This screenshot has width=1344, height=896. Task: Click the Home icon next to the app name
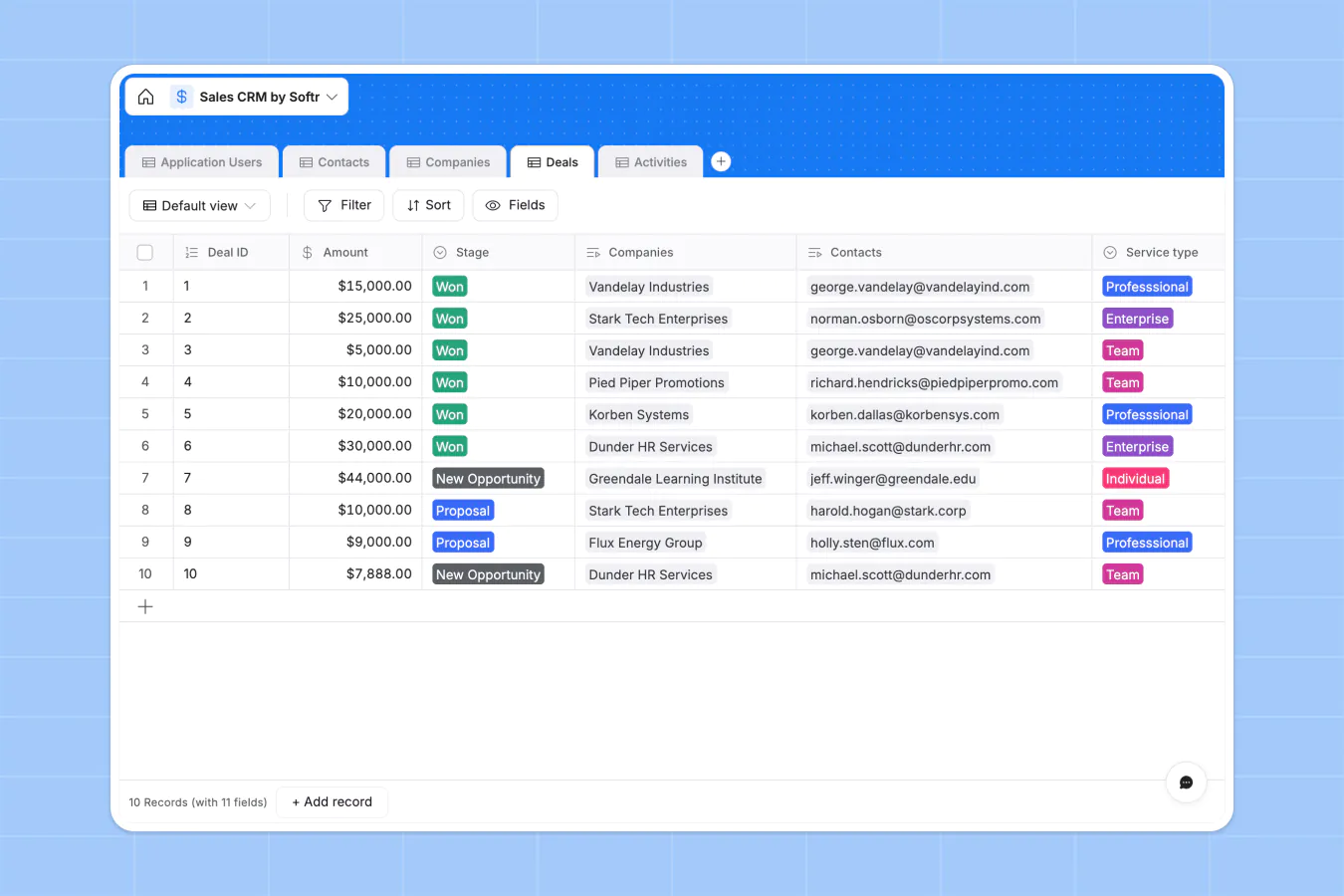(x=145, y=97)
